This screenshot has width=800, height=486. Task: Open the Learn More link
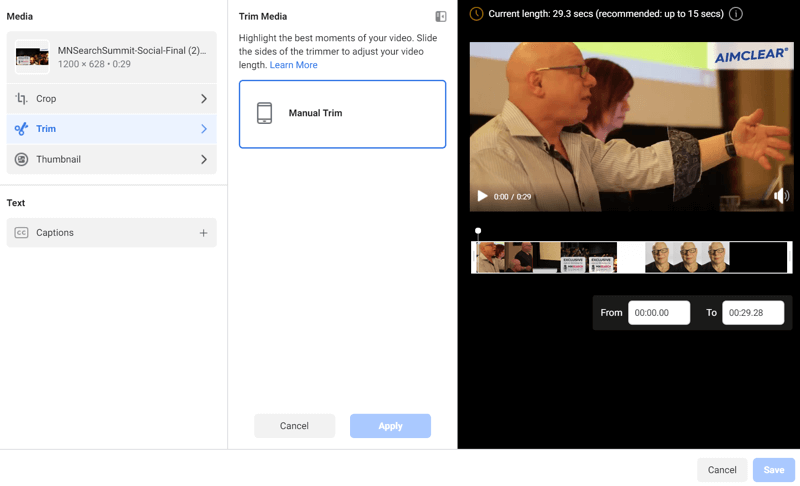(x=293, y=65)
